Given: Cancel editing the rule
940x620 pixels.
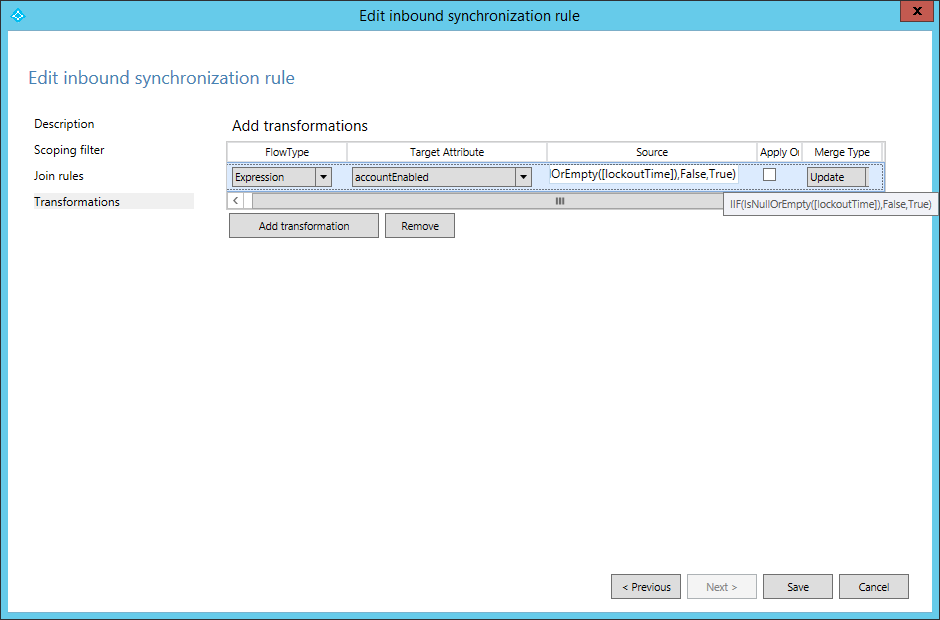Looking at the screenshot, I should click(x=874, y=587).
